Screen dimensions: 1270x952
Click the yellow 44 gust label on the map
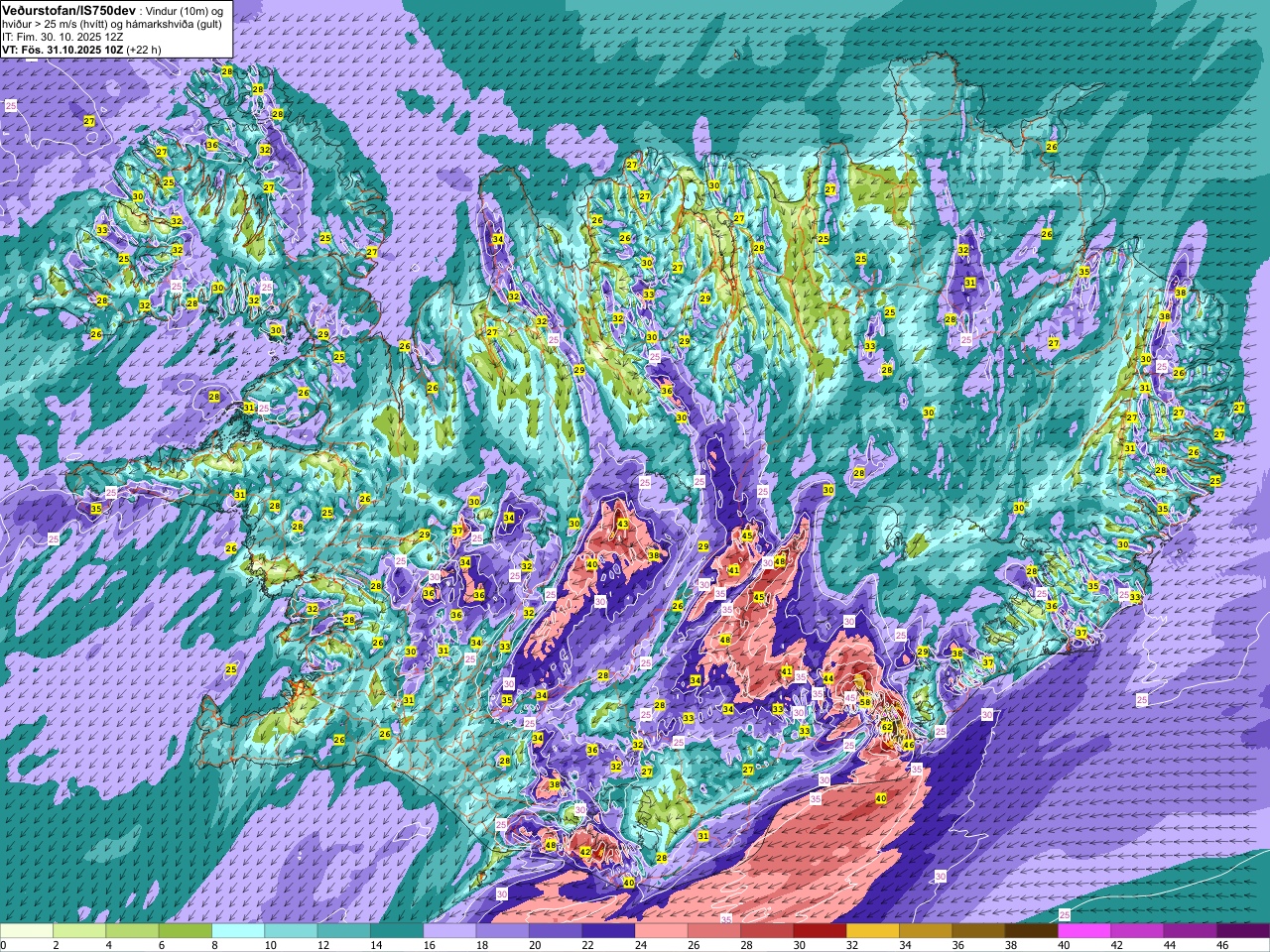[828, 678]
